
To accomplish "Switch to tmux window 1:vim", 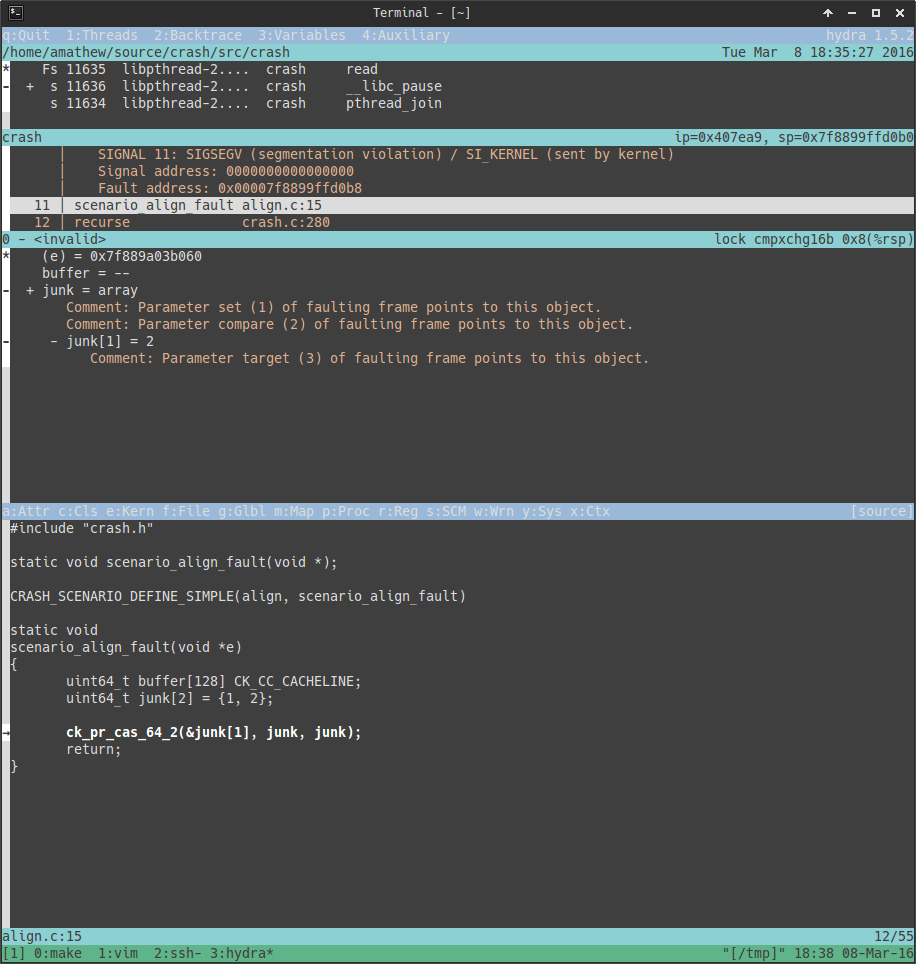I will (x=118, y=954).
